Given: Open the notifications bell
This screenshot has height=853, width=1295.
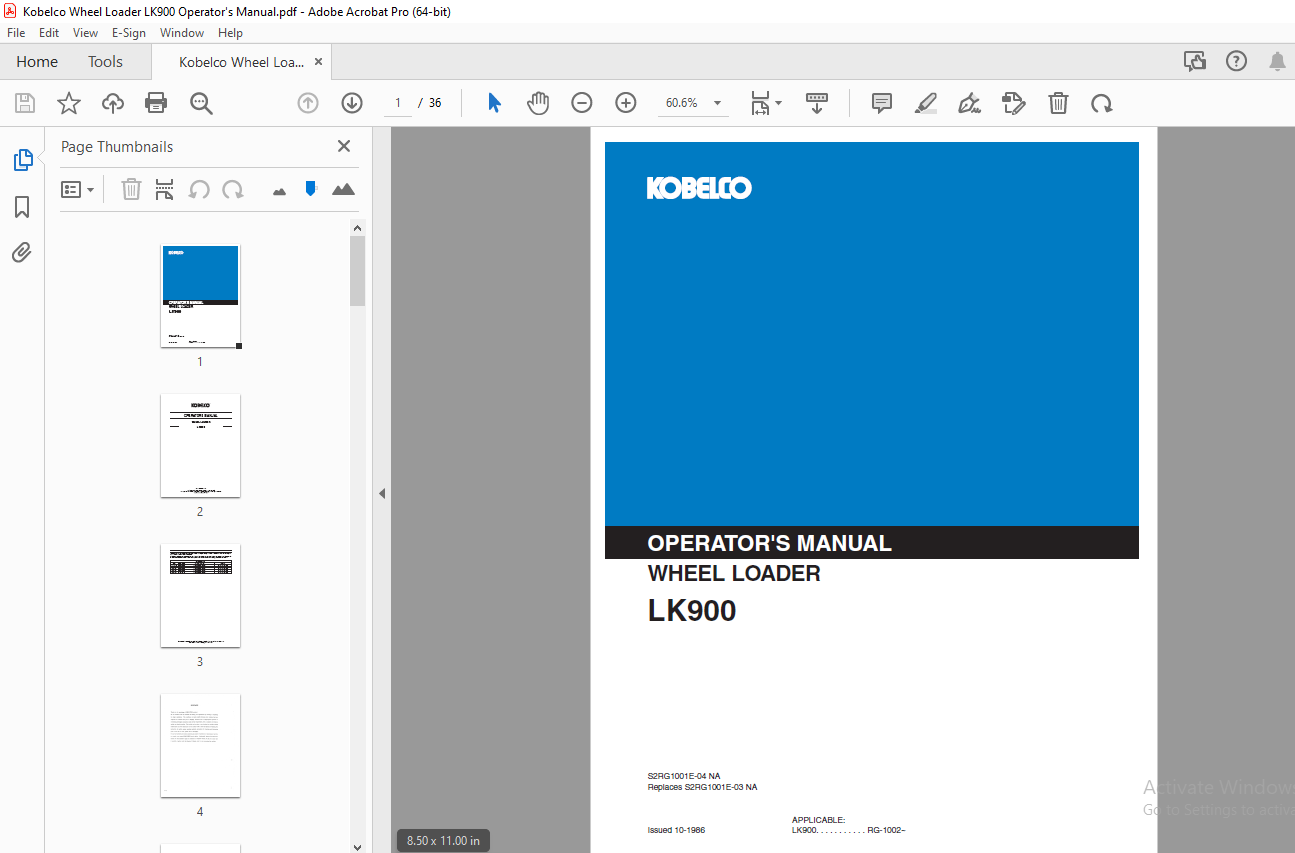Looking at the screenshot, I should [1277, 62].
